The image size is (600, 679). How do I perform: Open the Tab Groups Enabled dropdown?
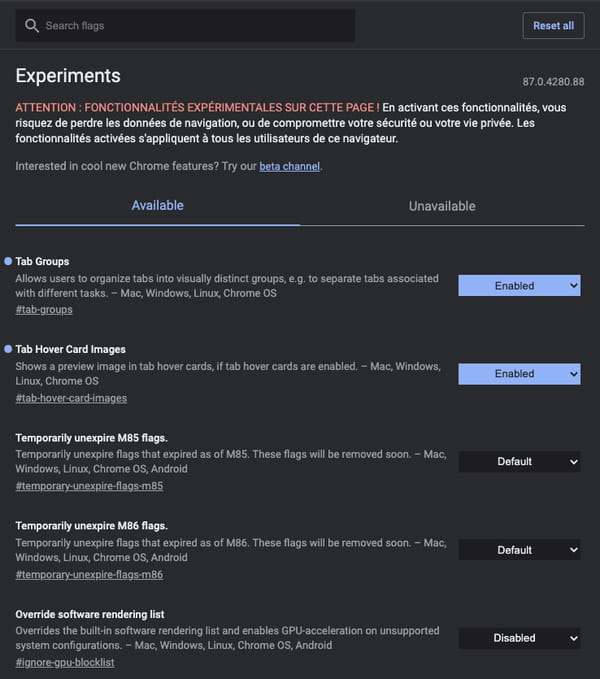[x=519, y=286]
